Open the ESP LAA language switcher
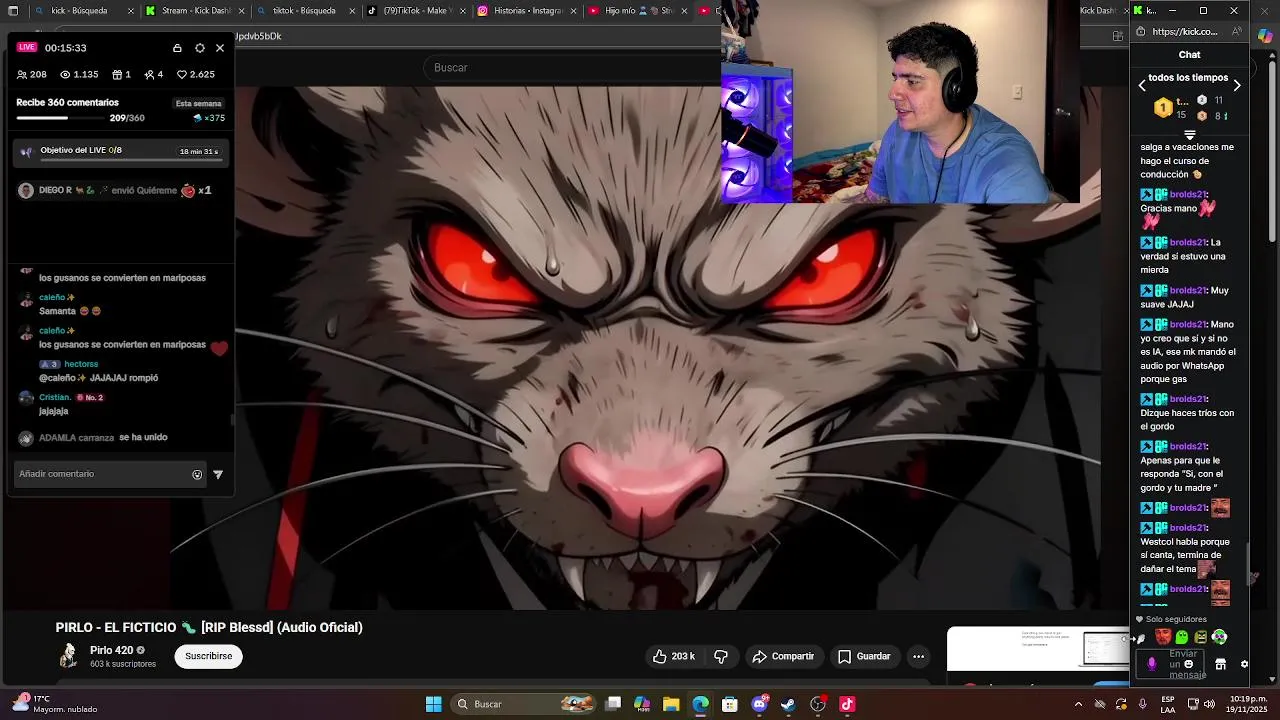1280x720 pixels. pos(1168,704)
